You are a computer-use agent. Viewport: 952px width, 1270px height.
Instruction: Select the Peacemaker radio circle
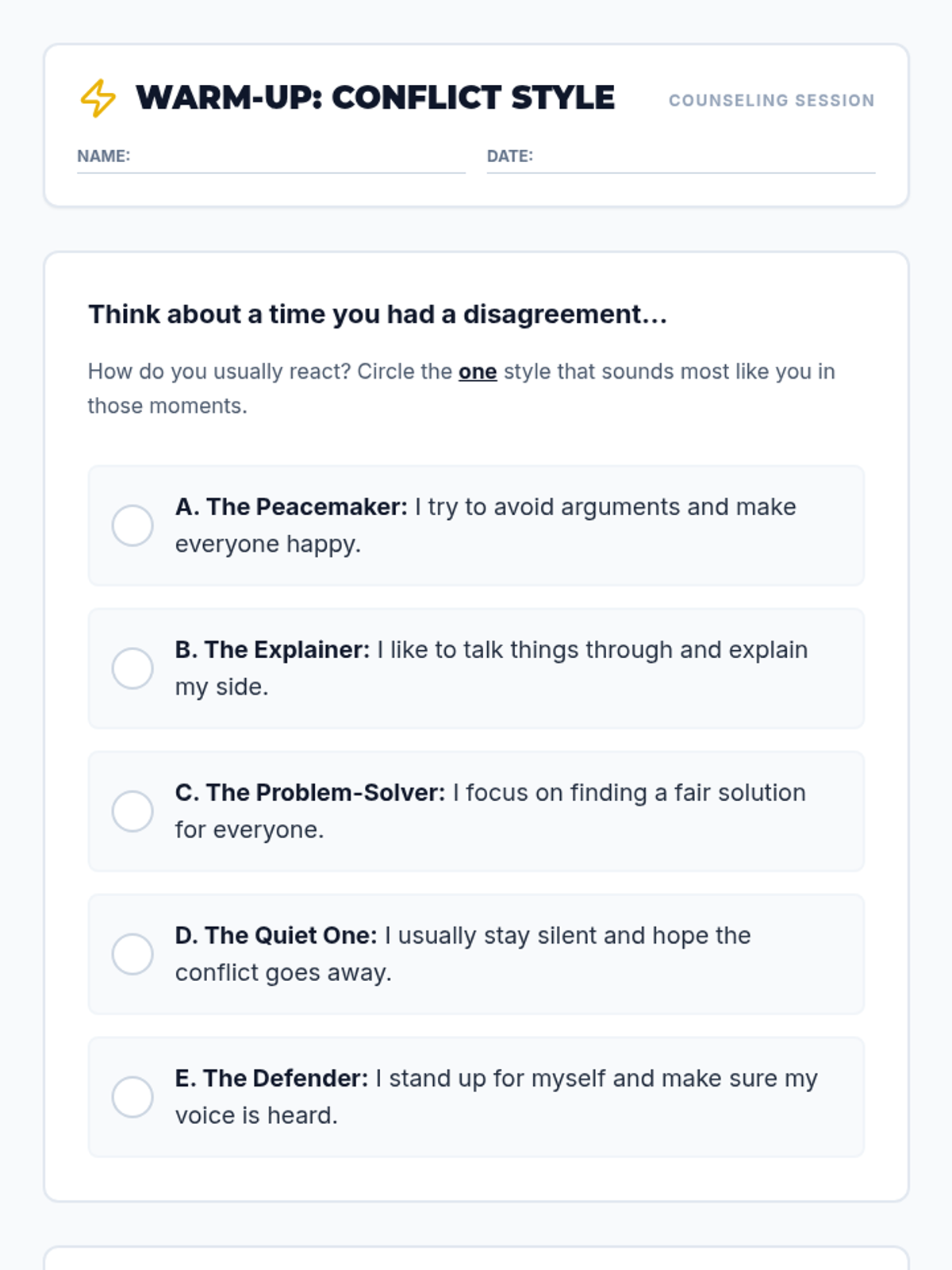(x=132, y=525)
